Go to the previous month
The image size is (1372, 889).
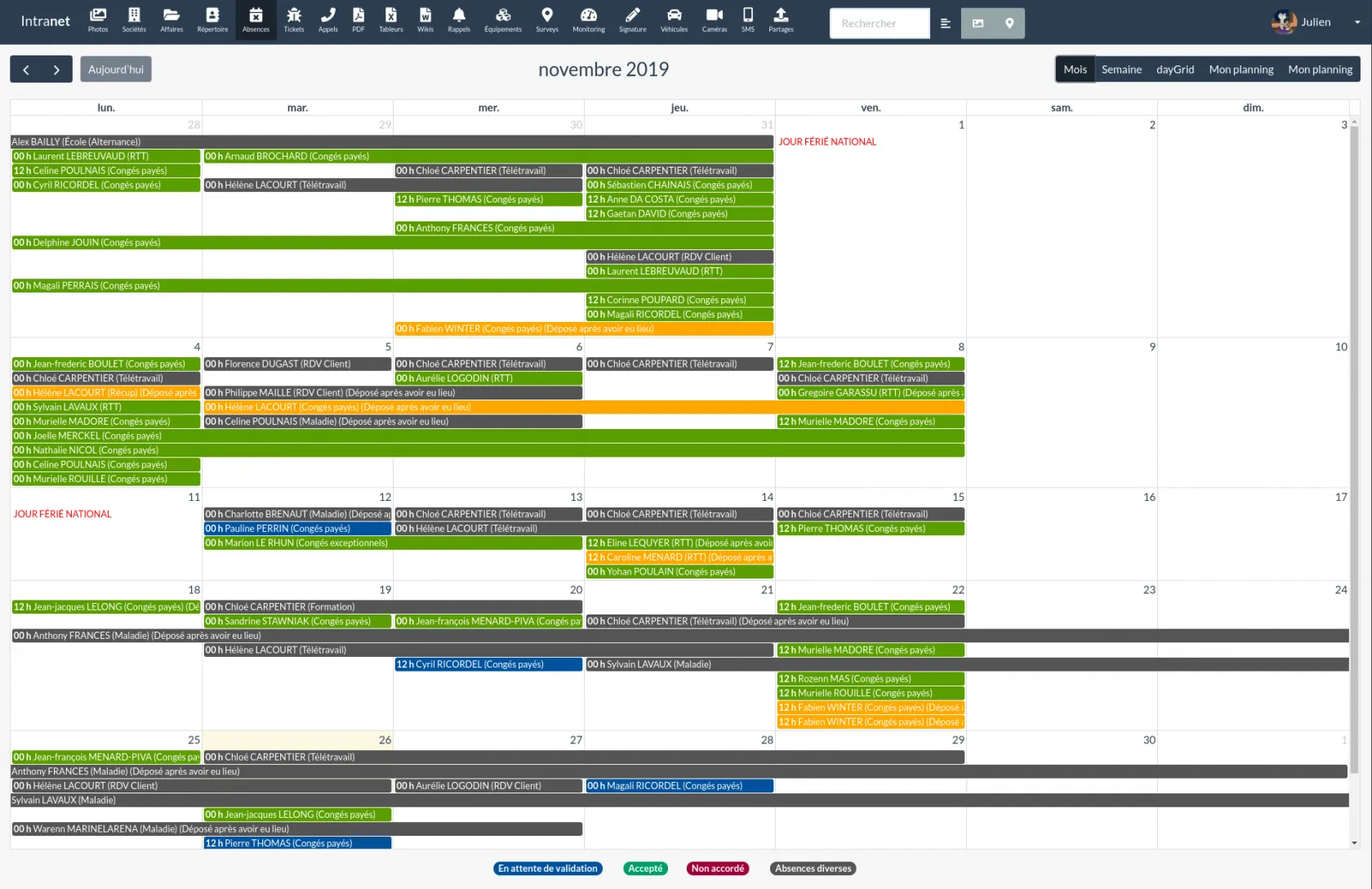point(26,69)
